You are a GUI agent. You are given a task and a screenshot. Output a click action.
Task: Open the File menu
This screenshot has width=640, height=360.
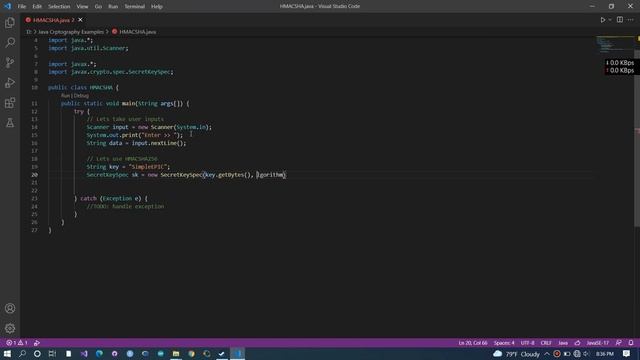coord(22,7)
